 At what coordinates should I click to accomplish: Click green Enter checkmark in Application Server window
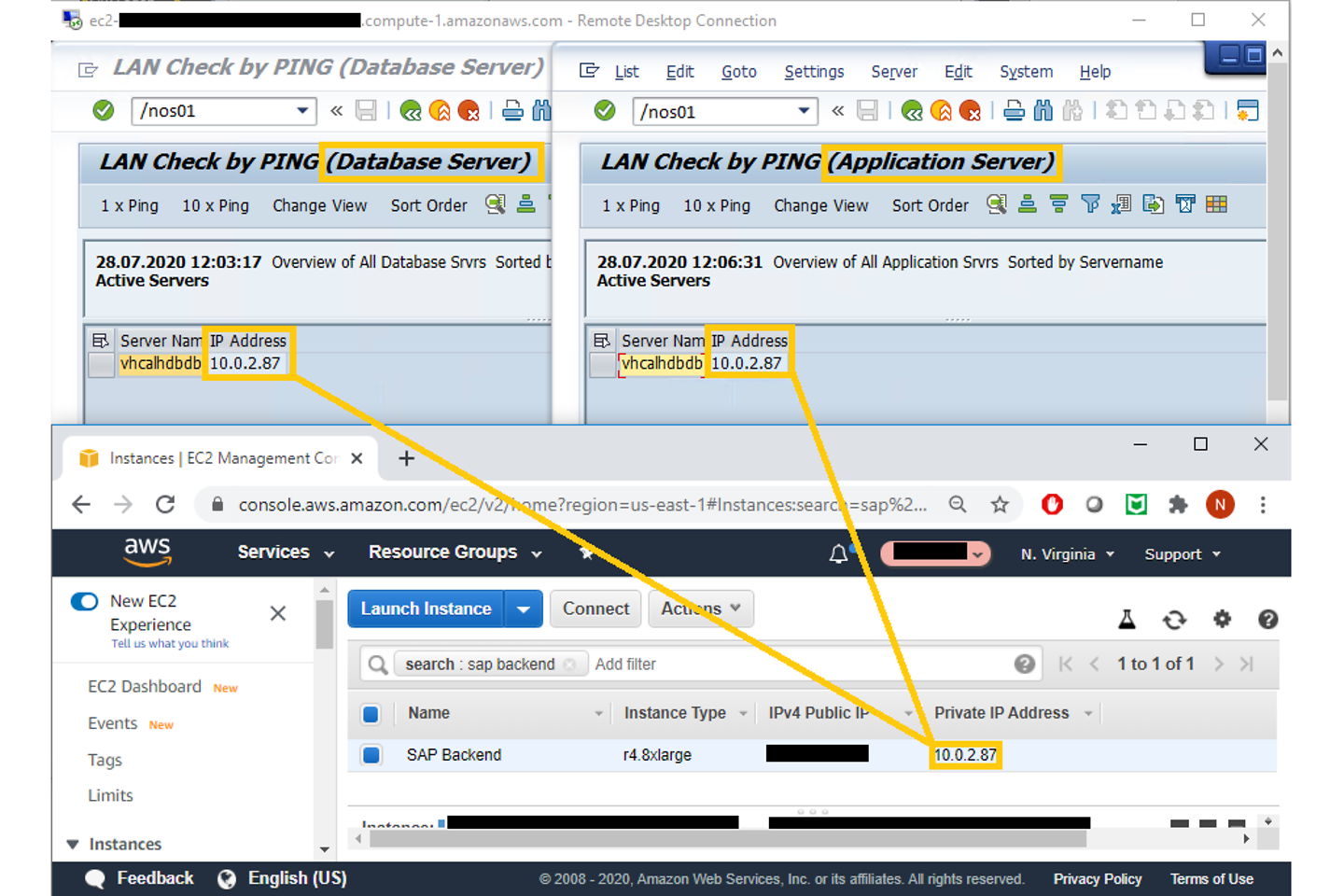[x=605, y=111]
